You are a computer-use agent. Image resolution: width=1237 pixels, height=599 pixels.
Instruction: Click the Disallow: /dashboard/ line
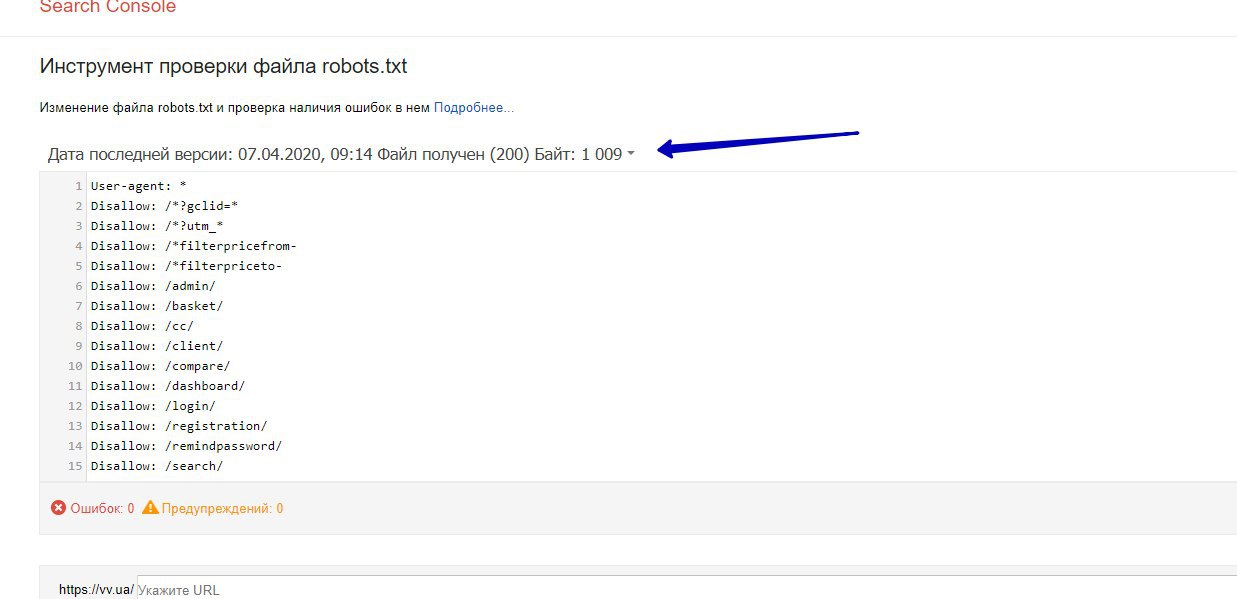168,386
